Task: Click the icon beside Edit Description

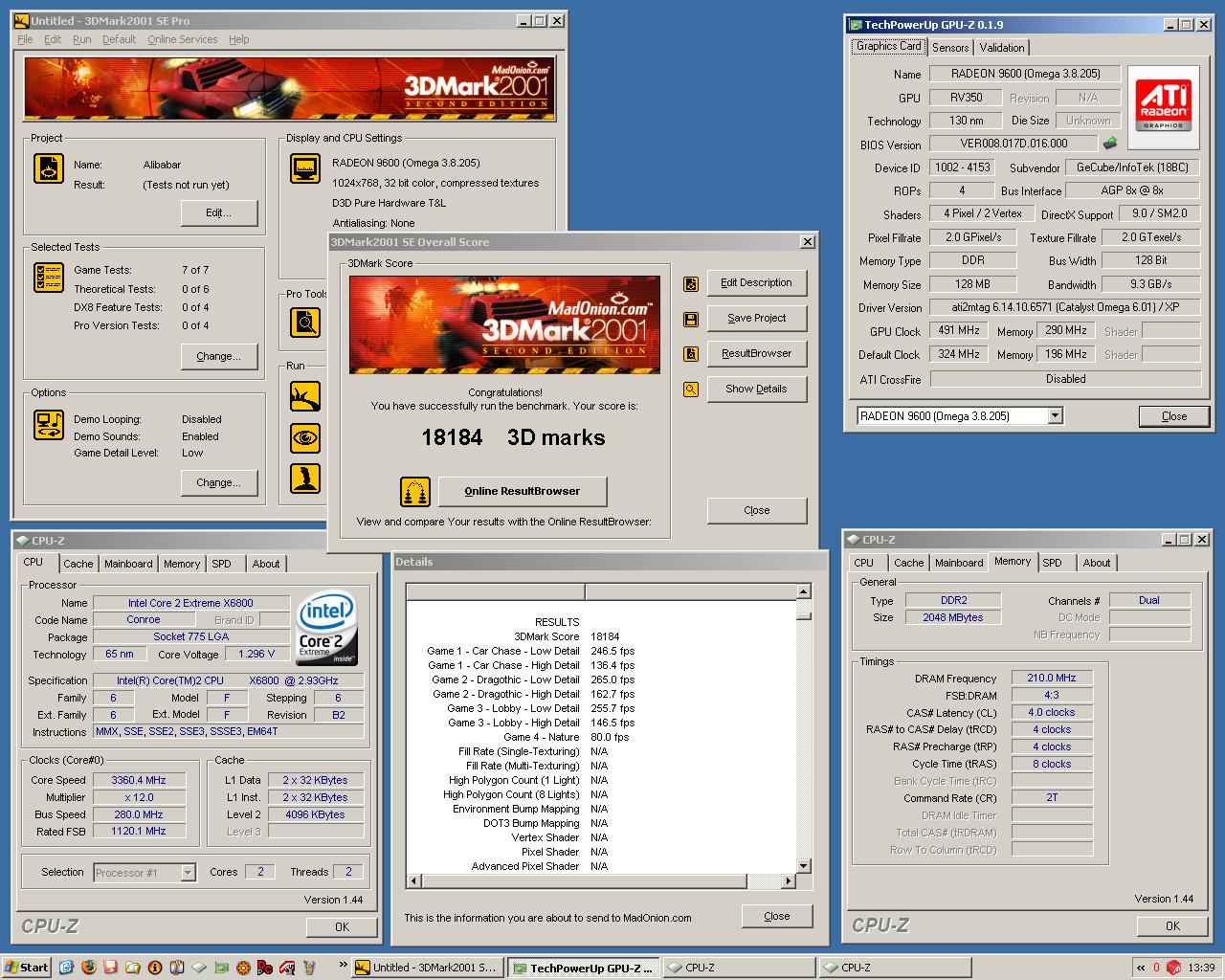Action: pos(691,283)
